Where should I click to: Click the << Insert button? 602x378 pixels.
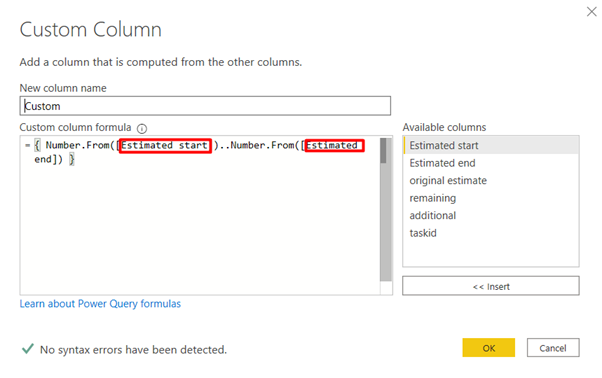[x=491, y=286]
